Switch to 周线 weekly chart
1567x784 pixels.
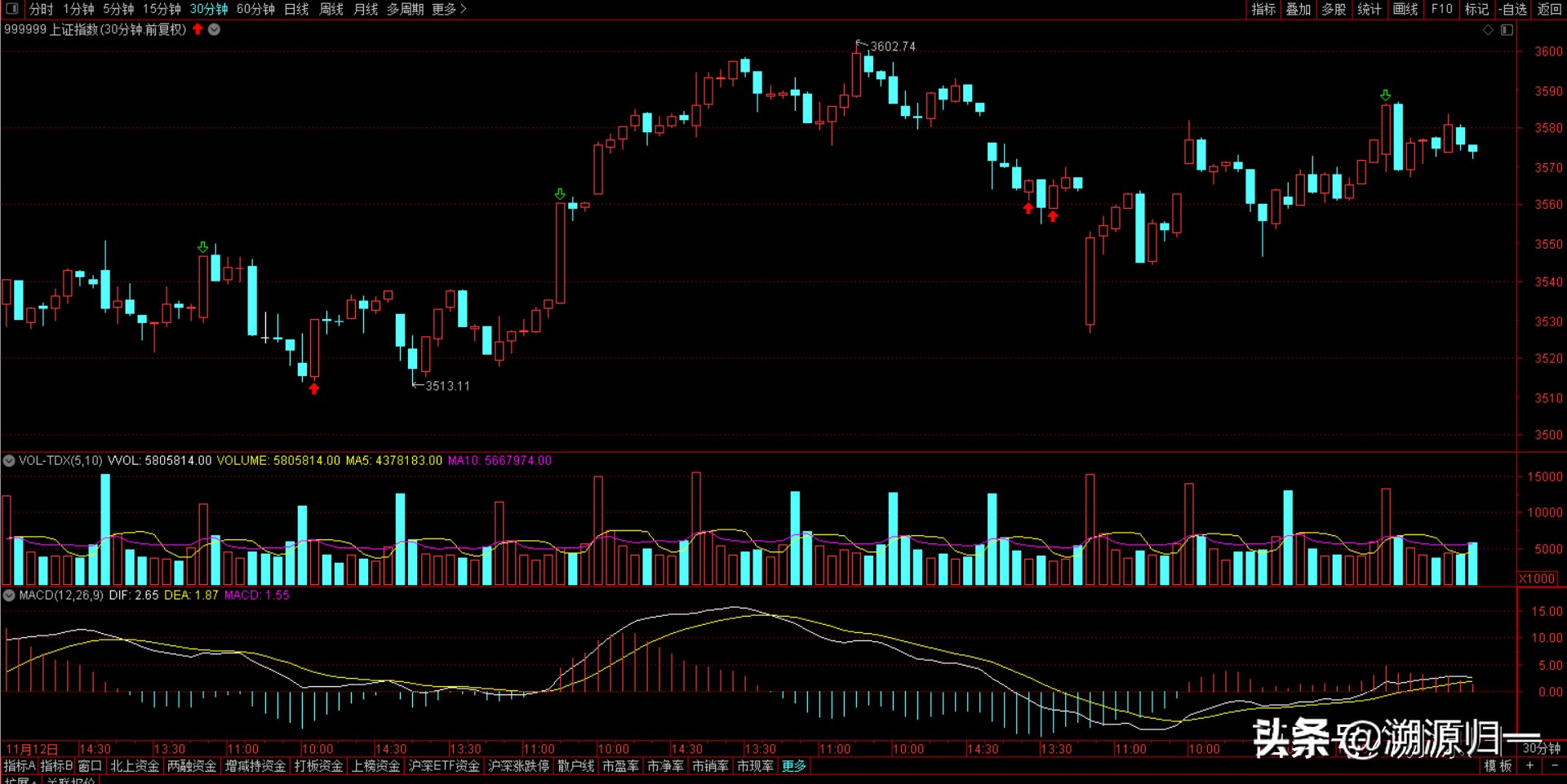[x=331, y=9]
